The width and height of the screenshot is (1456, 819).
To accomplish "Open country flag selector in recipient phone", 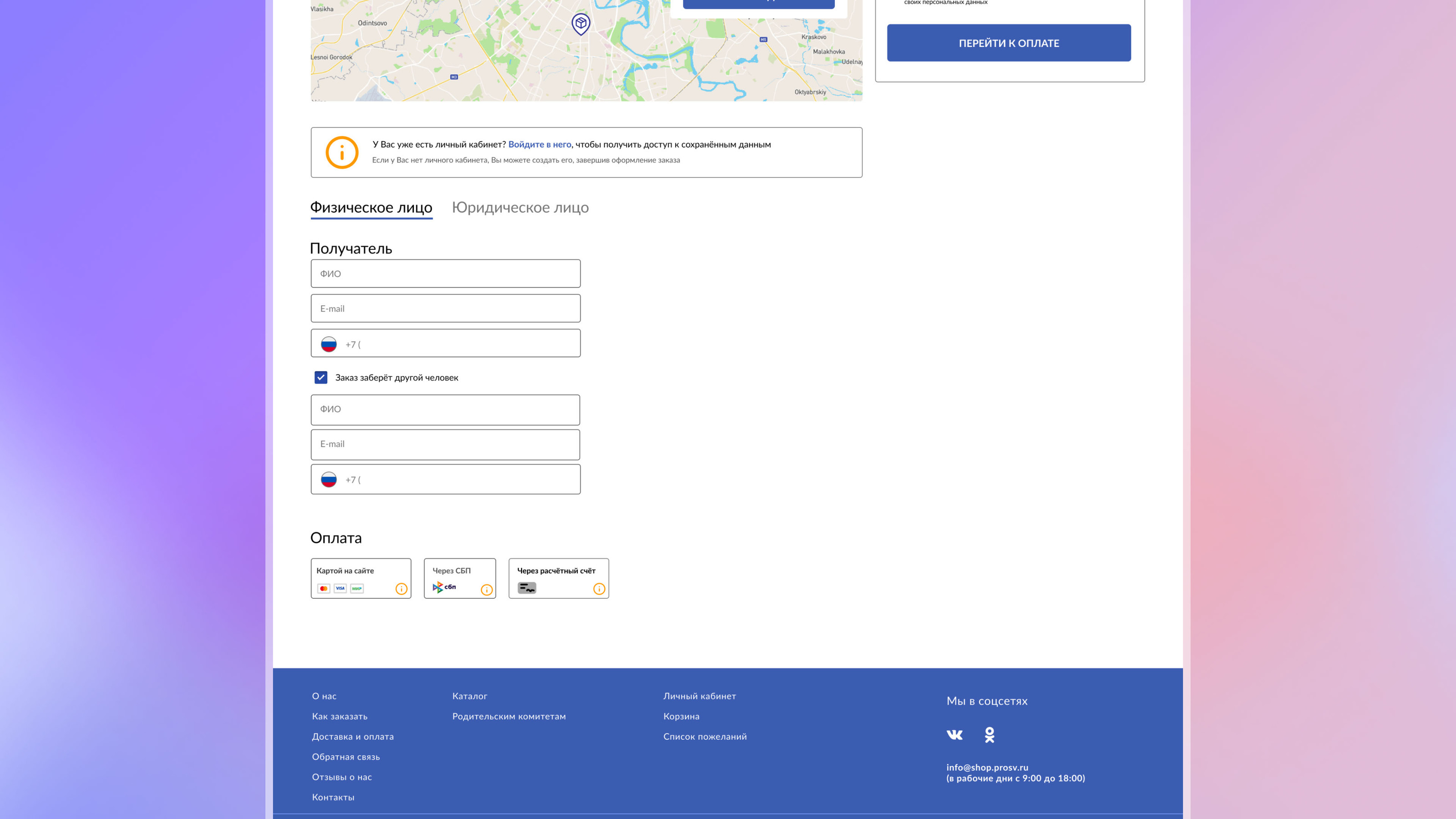I will [x=329, y=344].
